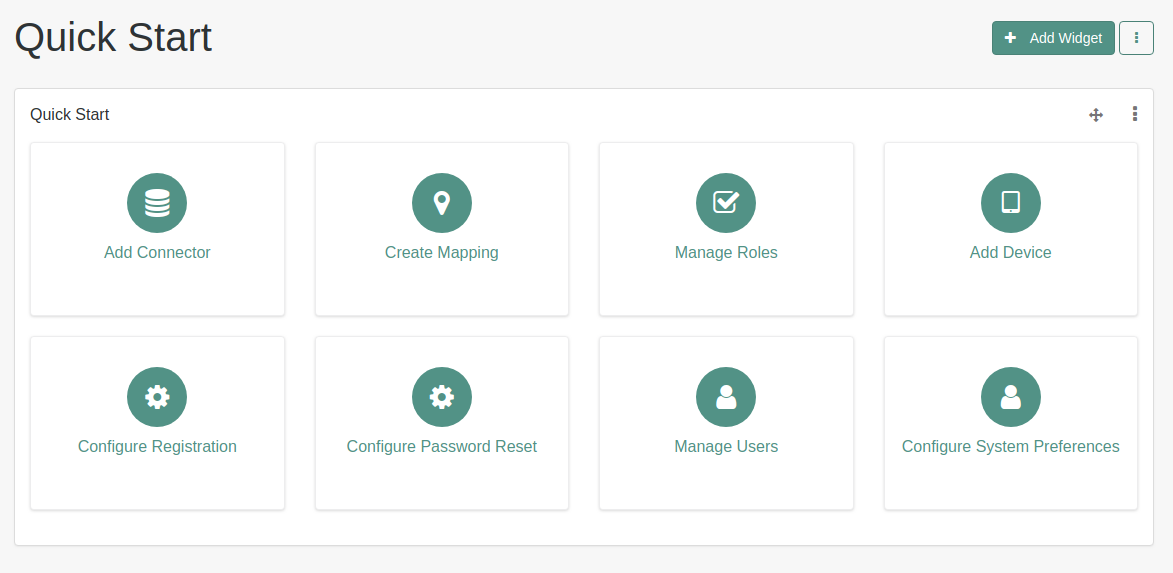This screenshot has height=573, width=1173.
Task: Open the Configure System Preferences link
Action: tap(1011, 447)
